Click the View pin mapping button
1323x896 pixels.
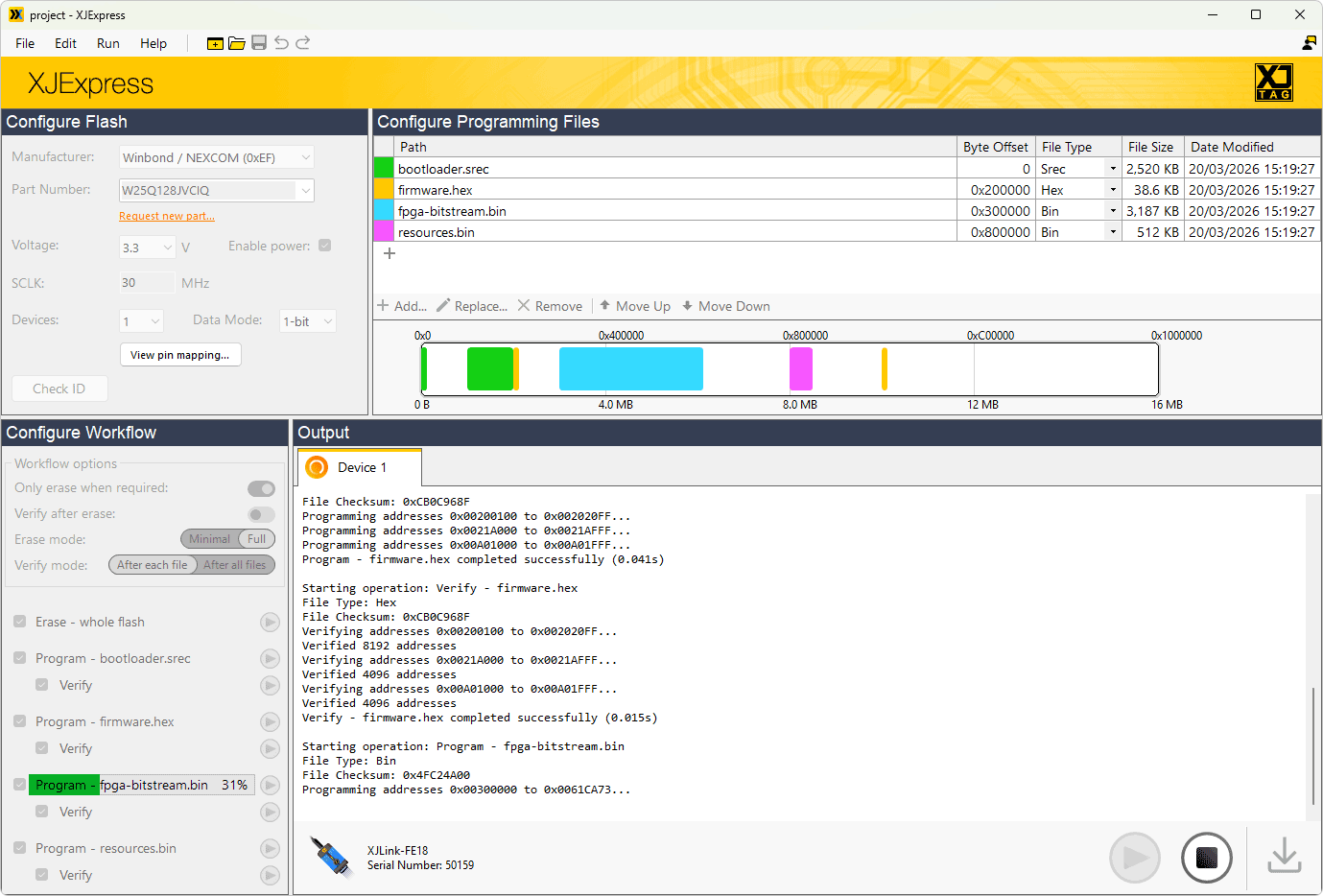click(180, 355)
